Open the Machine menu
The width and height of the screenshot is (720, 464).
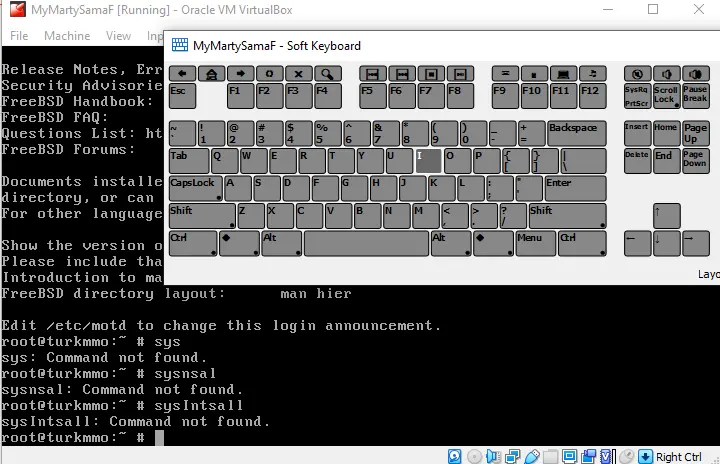pos(67,36)
